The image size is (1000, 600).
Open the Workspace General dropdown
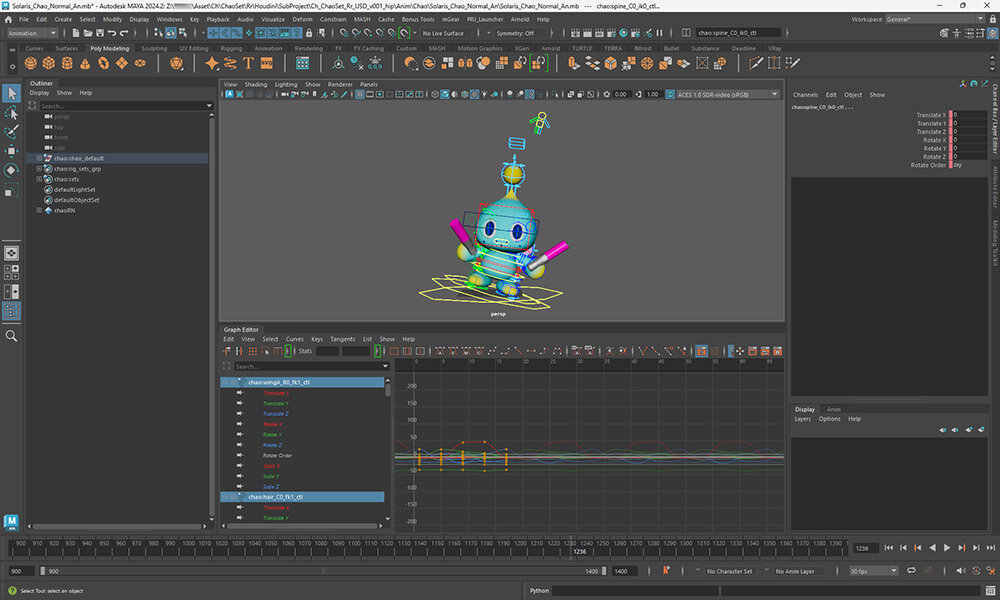934,19
